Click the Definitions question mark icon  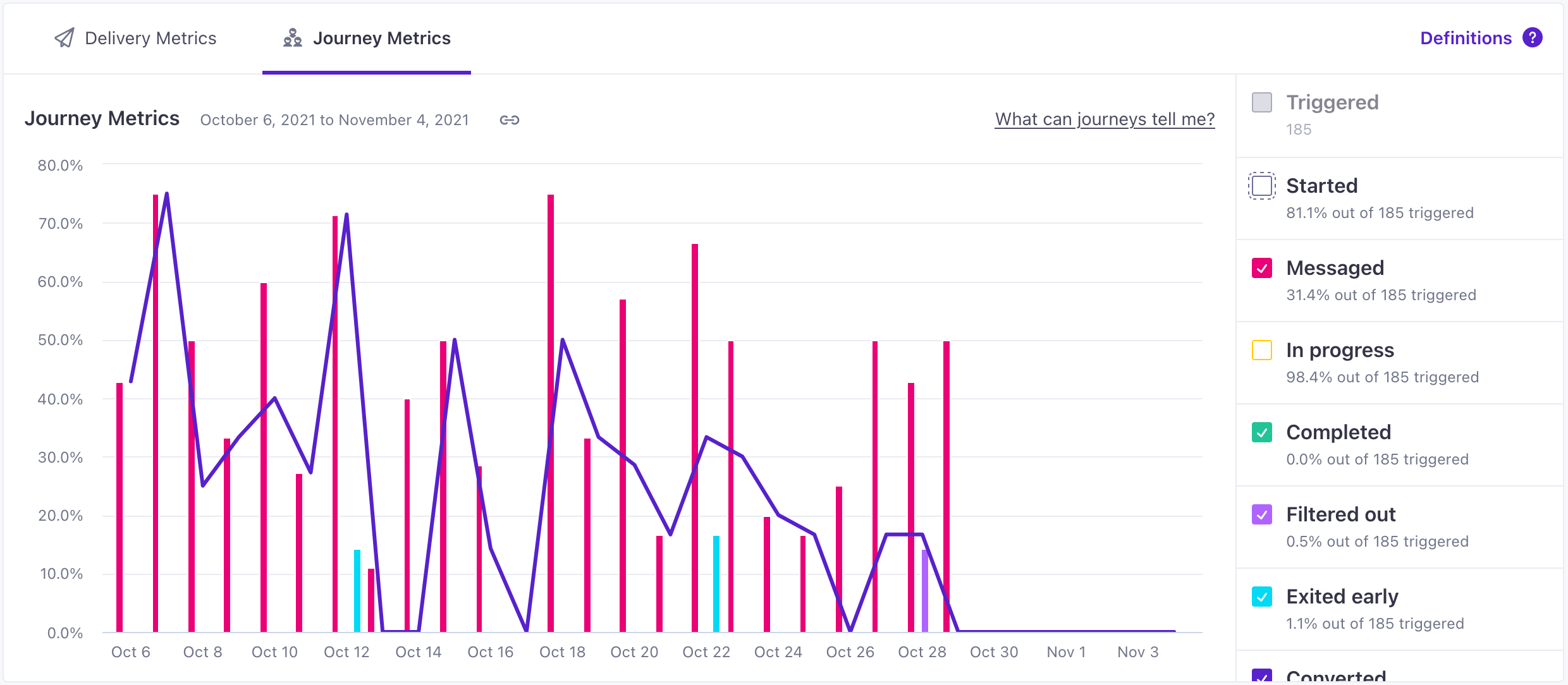(1533, 38)
